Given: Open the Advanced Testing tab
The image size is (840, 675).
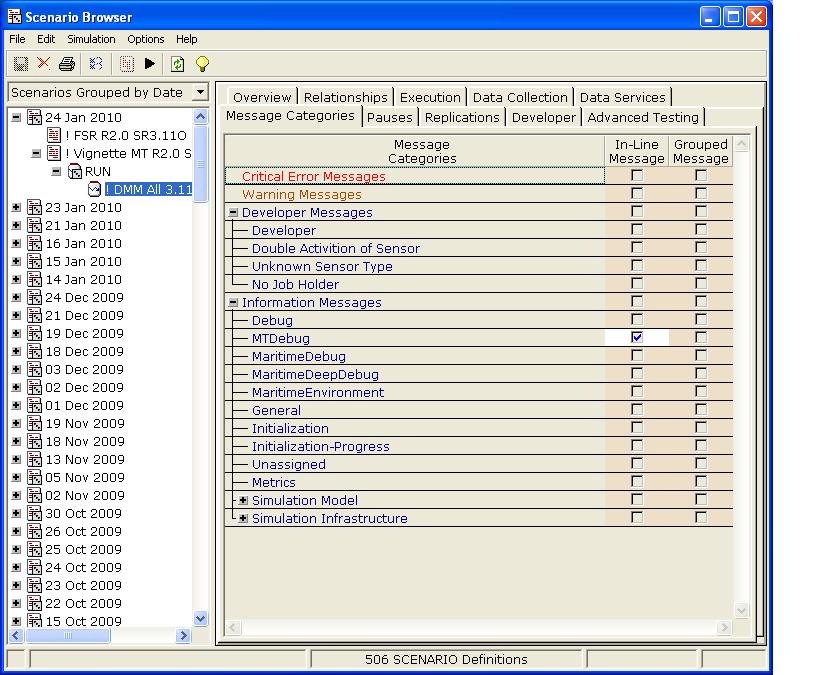Looking at the screenshot, I should click(643, 117).
